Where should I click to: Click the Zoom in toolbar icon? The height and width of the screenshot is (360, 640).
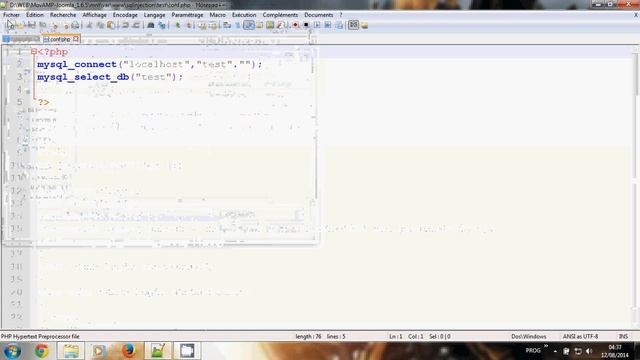point(178,25)
